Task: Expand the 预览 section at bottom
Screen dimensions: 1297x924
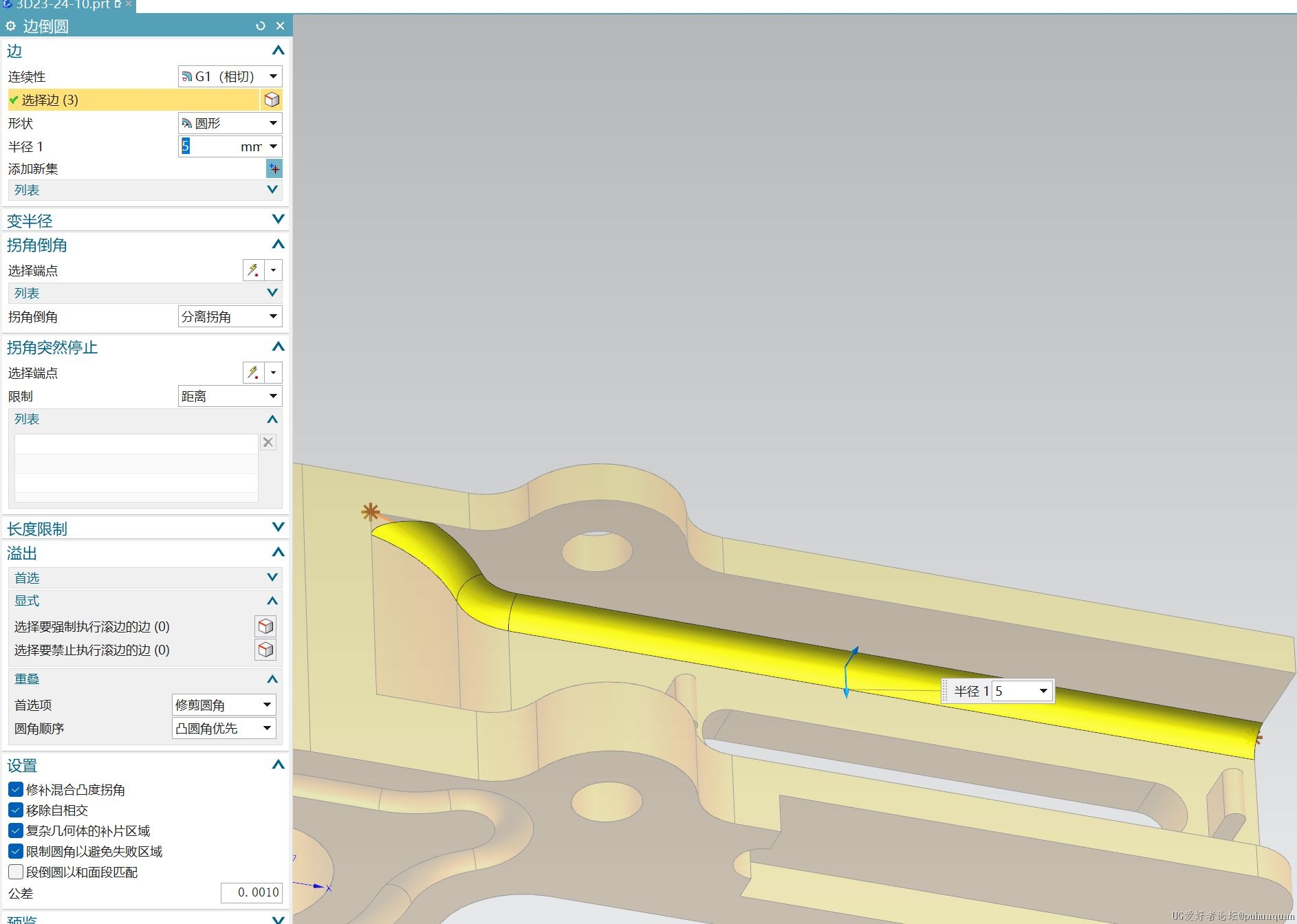Action: click(x=278, y=918)
